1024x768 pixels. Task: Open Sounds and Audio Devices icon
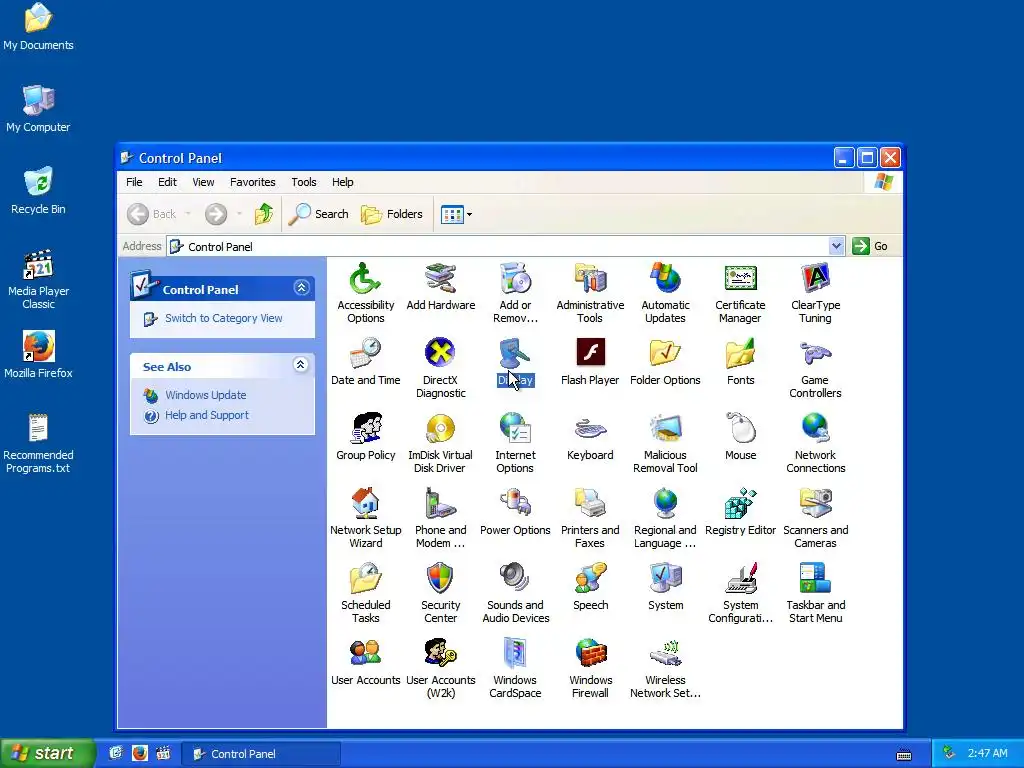pyautogui.click(x=515, y=579)
